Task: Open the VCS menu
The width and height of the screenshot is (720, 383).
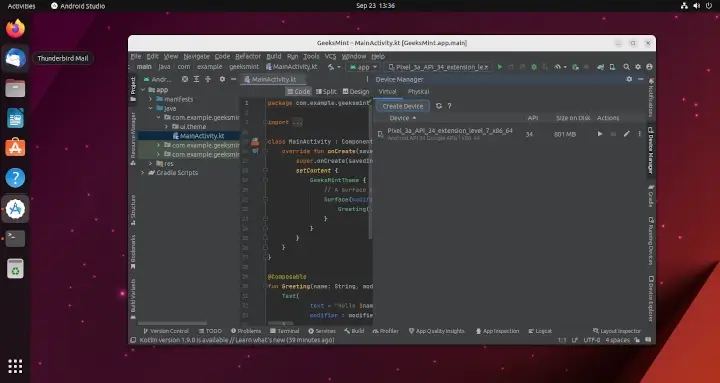Action: pyautogui.click(x=331, y=56)
